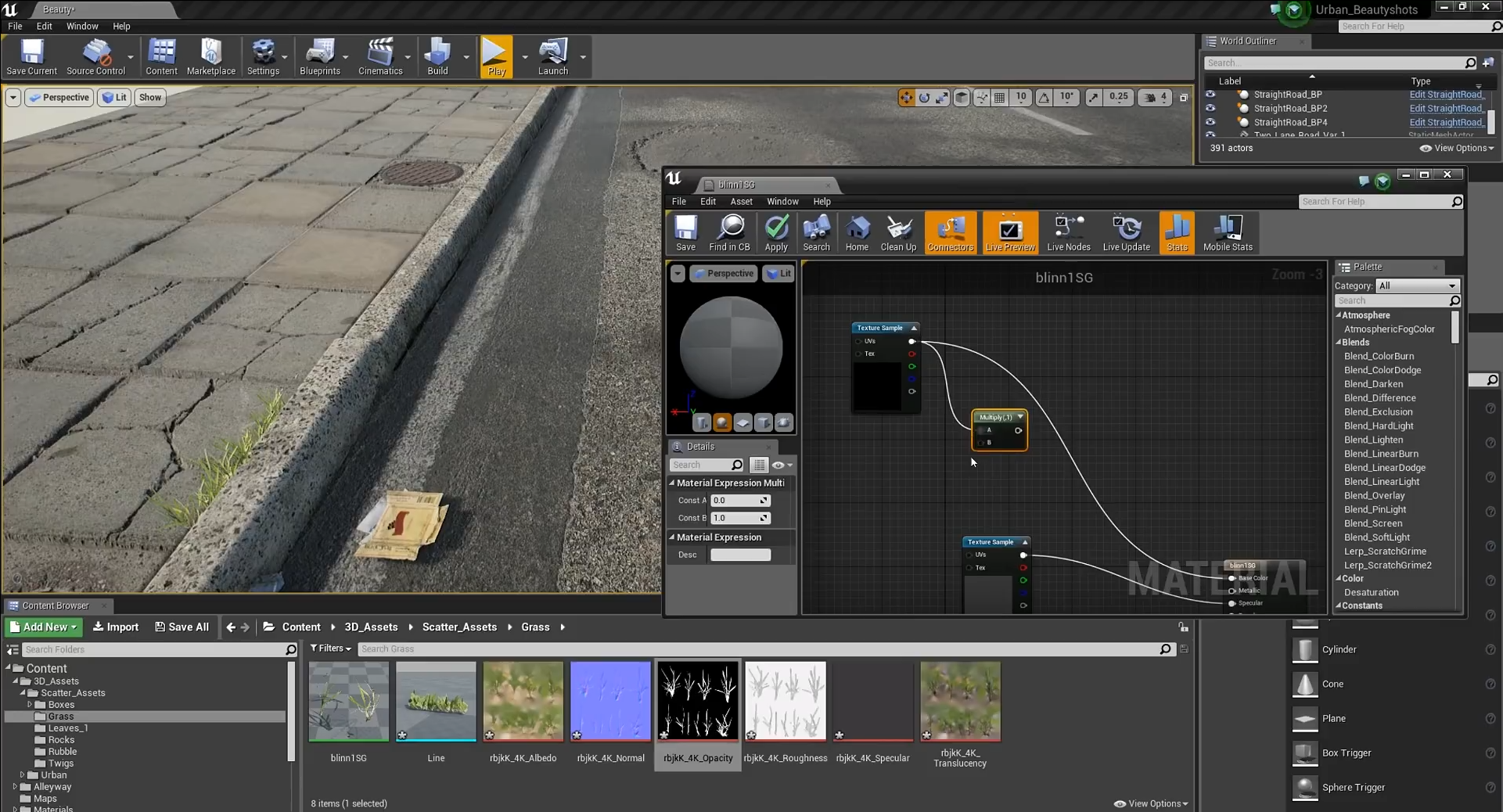Click the Desc color field in Details
The width and height of the screenshot is (1503, 812).
(x=740, y=555)
